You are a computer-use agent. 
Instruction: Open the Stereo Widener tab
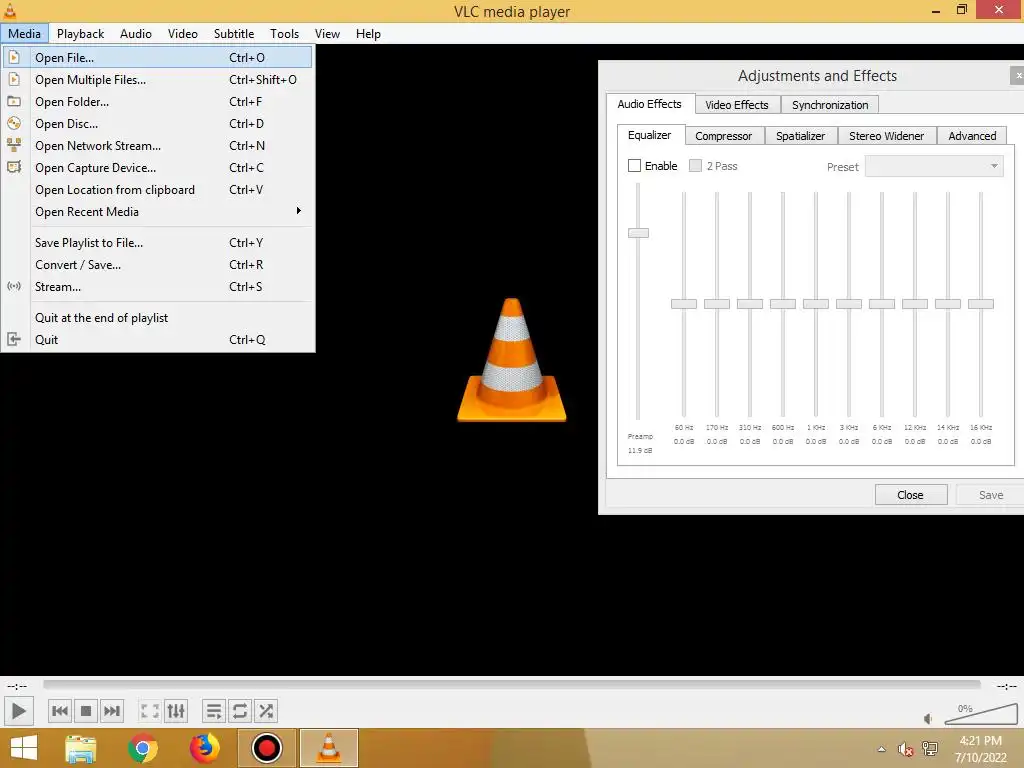(x=886, y=136)
